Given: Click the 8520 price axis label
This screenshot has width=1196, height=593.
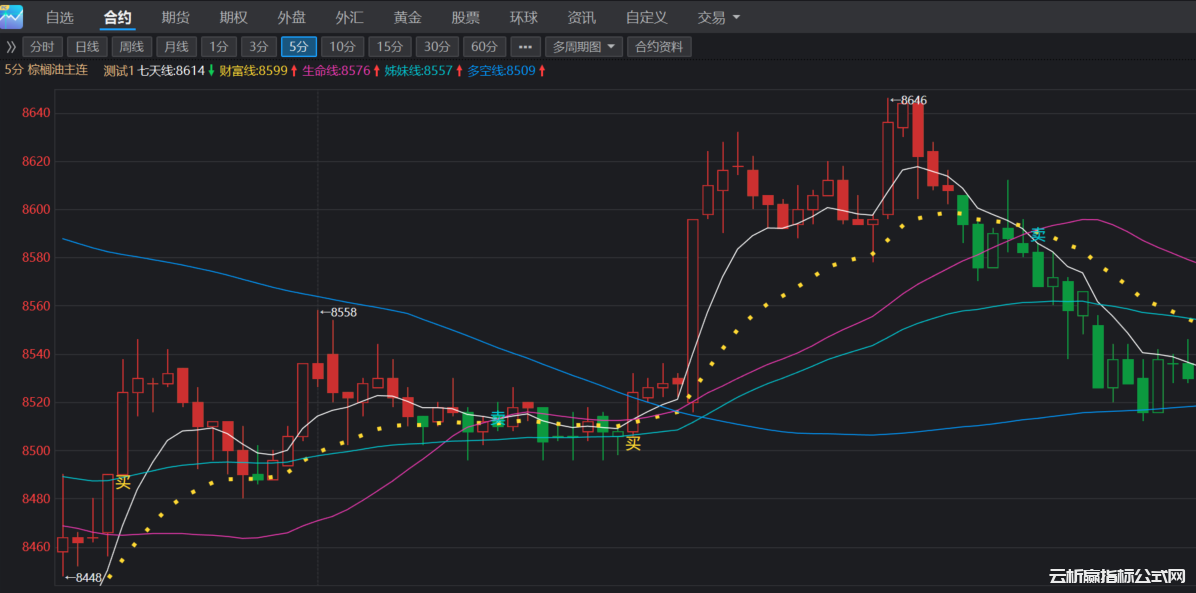Looking at the screenshot, I should click(34, 402).
